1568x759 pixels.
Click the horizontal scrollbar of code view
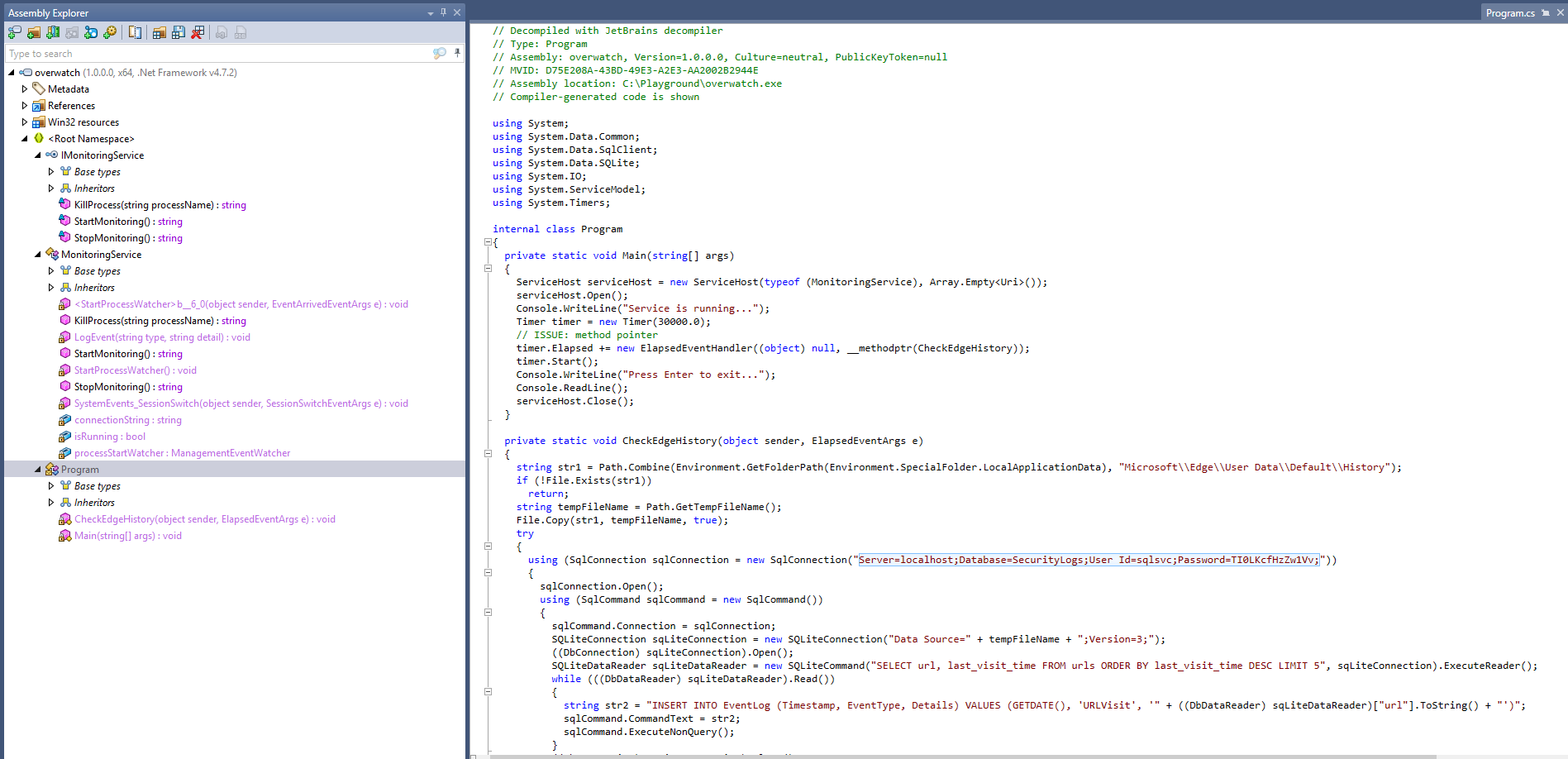(963, 757)
